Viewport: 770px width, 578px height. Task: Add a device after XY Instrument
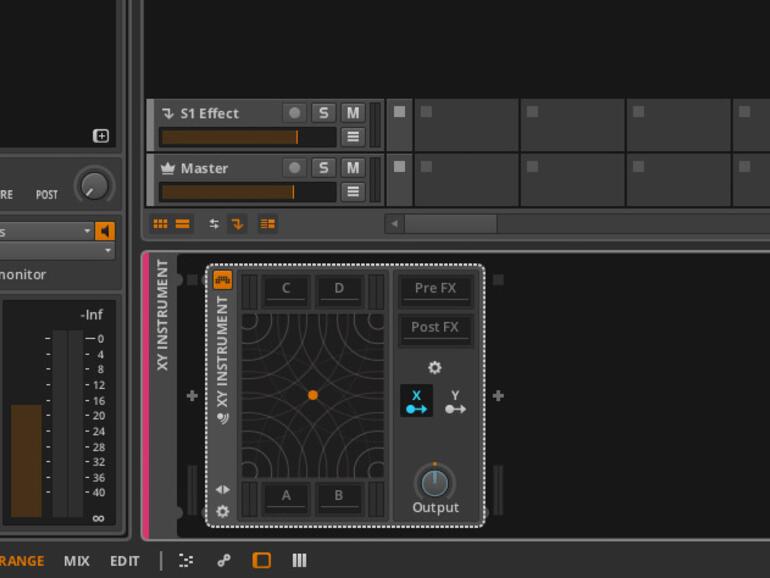click(x=497, y=396)
